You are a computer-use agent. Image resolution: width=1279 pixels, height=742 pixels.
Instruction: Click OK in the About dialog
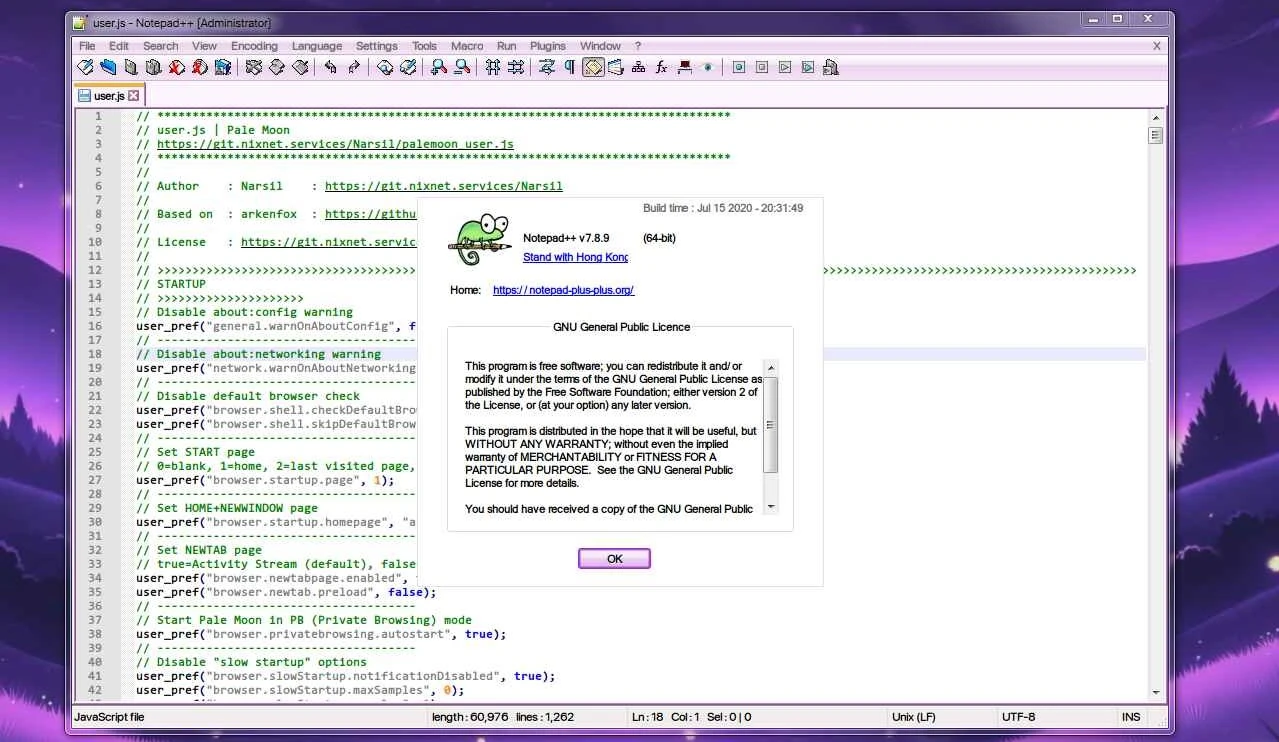pos(615,559)
